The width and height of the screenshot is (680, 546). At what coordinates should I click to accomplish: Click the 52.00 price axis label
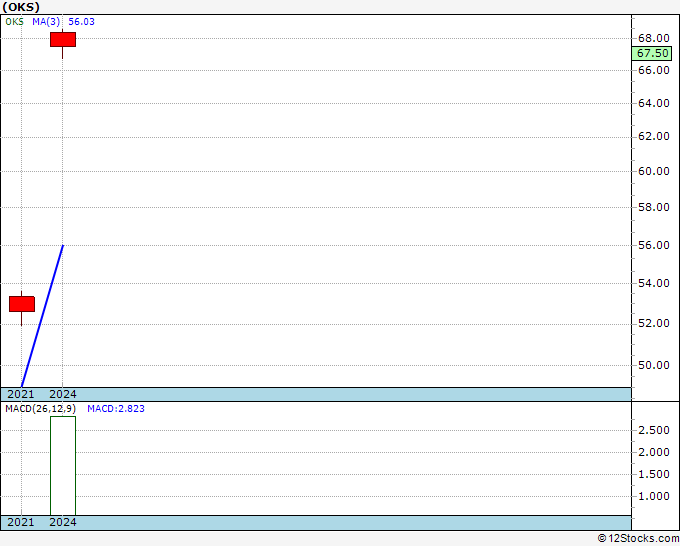point(654,324)
